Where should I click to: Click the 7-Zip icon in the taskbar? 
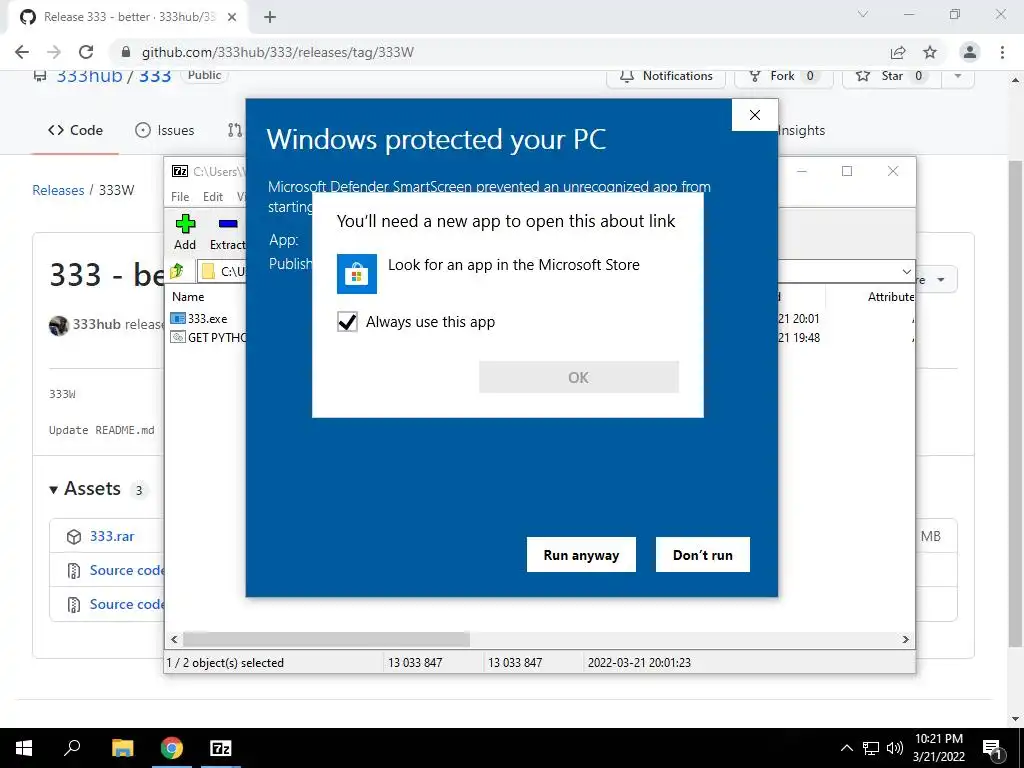pos(221,748)
